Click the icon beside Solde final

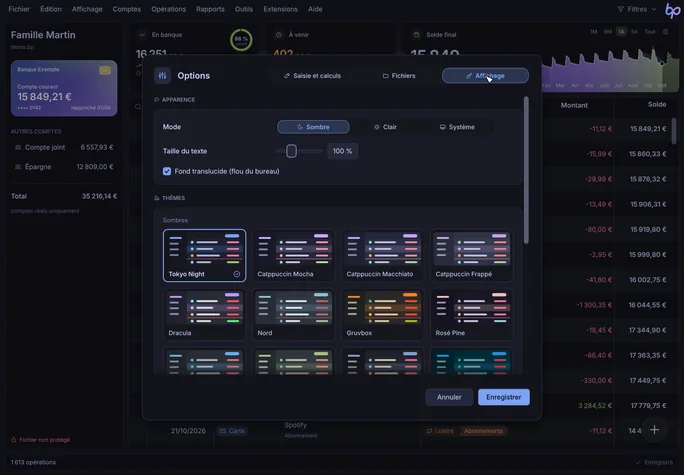(x=416, y=34)
